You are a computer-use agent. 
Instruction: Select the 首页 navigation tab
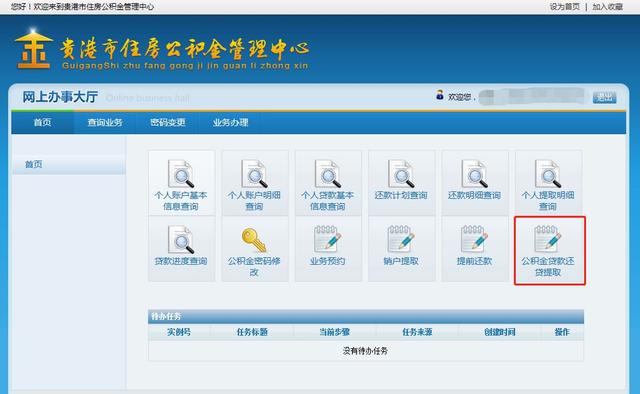(42, 122)
